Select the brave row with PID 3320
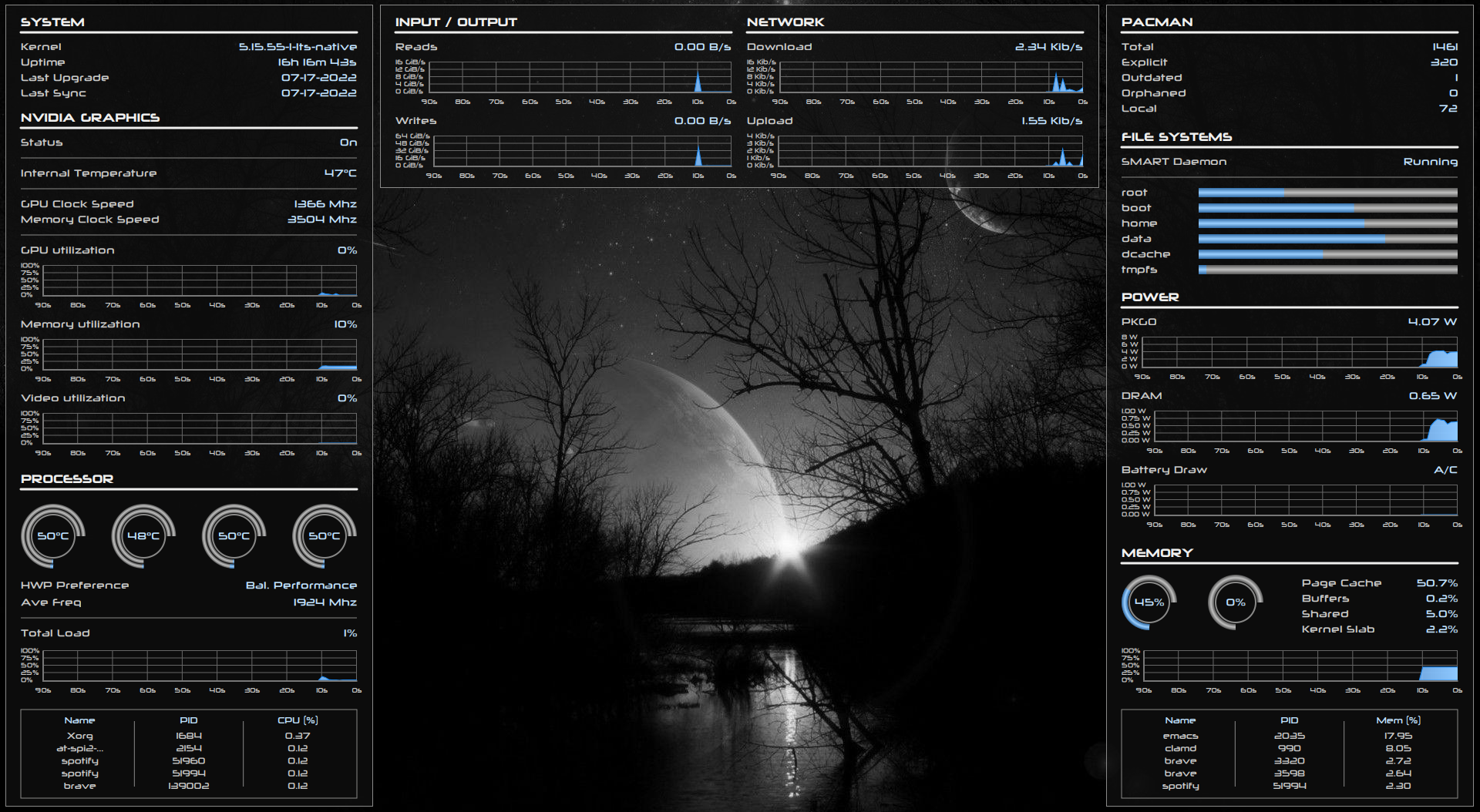 coord(1290,761)
